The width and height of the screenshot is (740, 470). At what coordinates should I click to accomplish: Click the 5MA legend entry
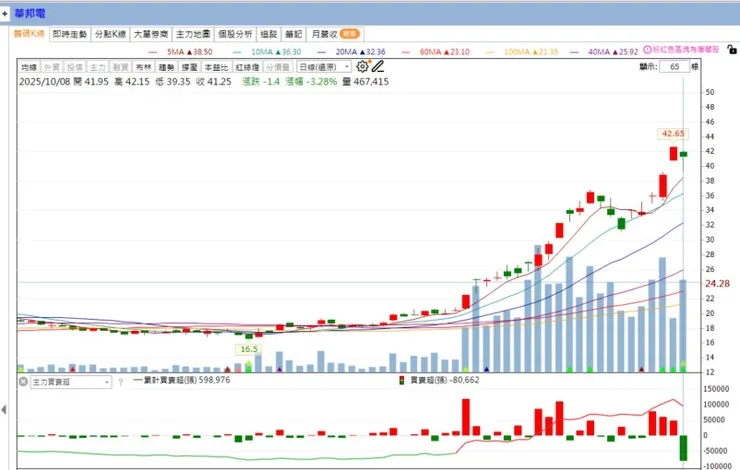(181, 52)
